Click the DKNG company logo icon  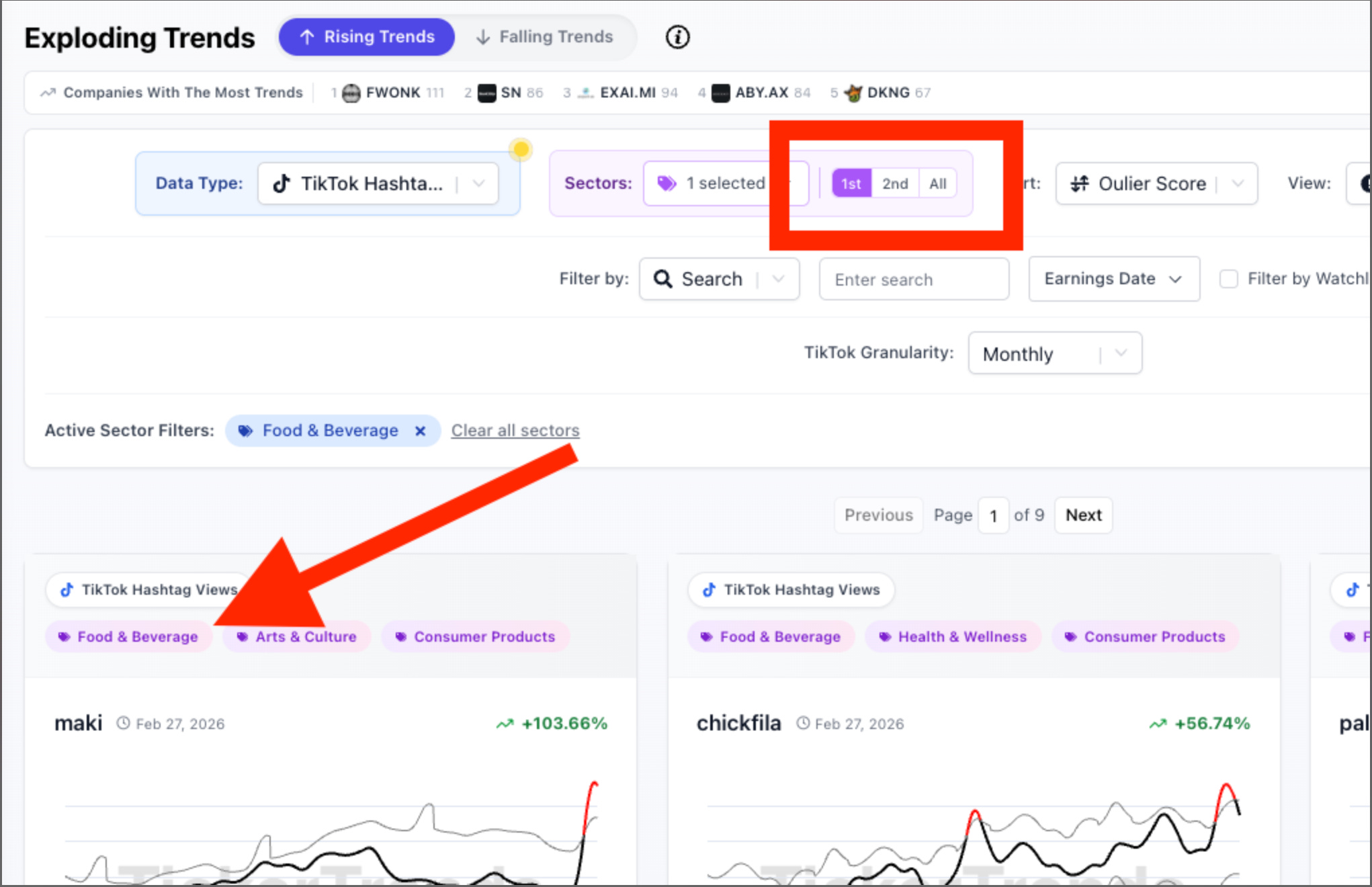(853, 93)
